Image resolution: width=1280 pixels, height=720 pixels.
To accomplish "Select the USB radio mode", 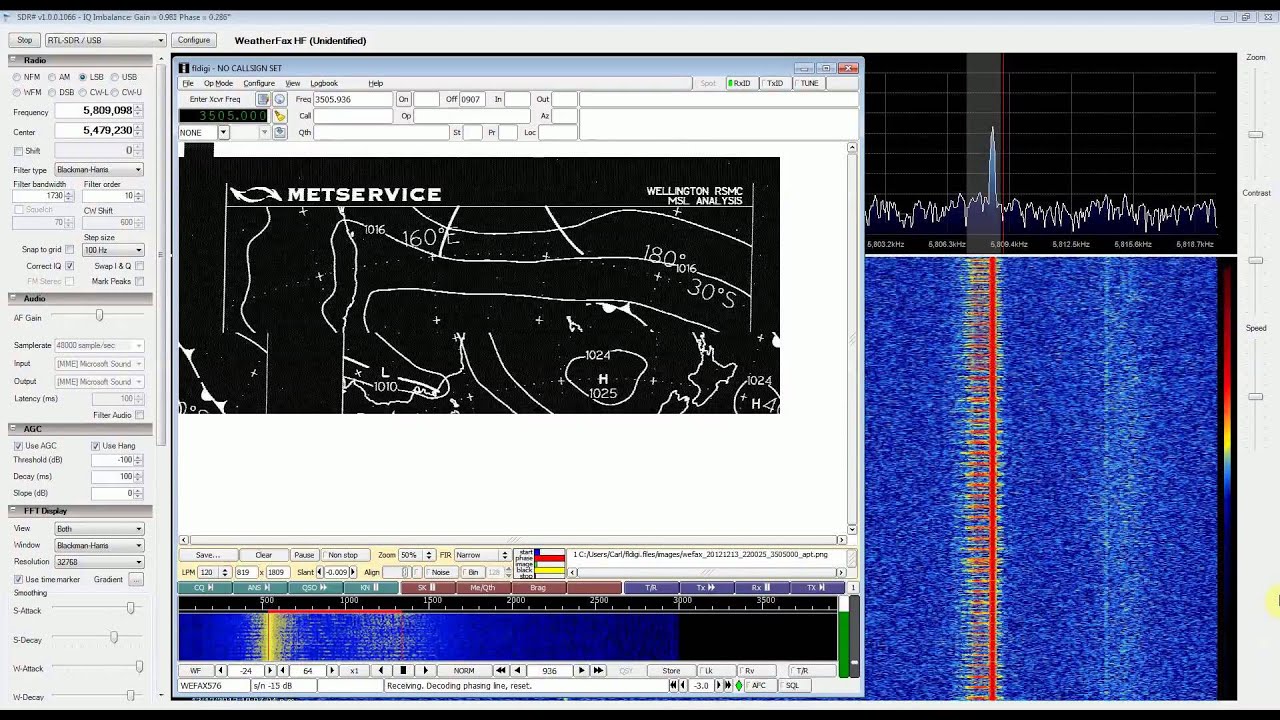I will pyautogui.click(x=116, y=77).
